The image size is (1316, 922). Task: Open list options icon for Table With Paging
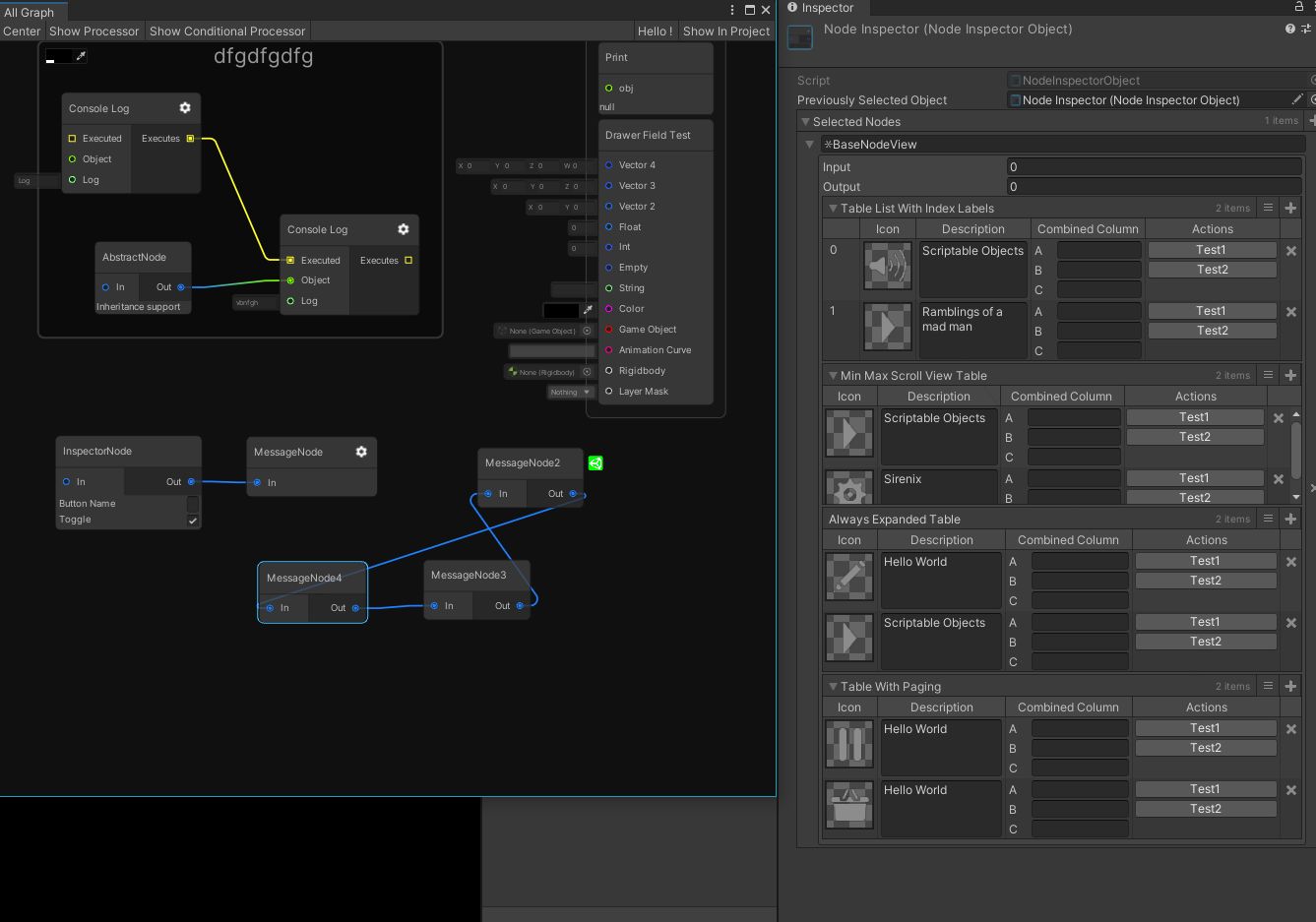pos(1268,686)
